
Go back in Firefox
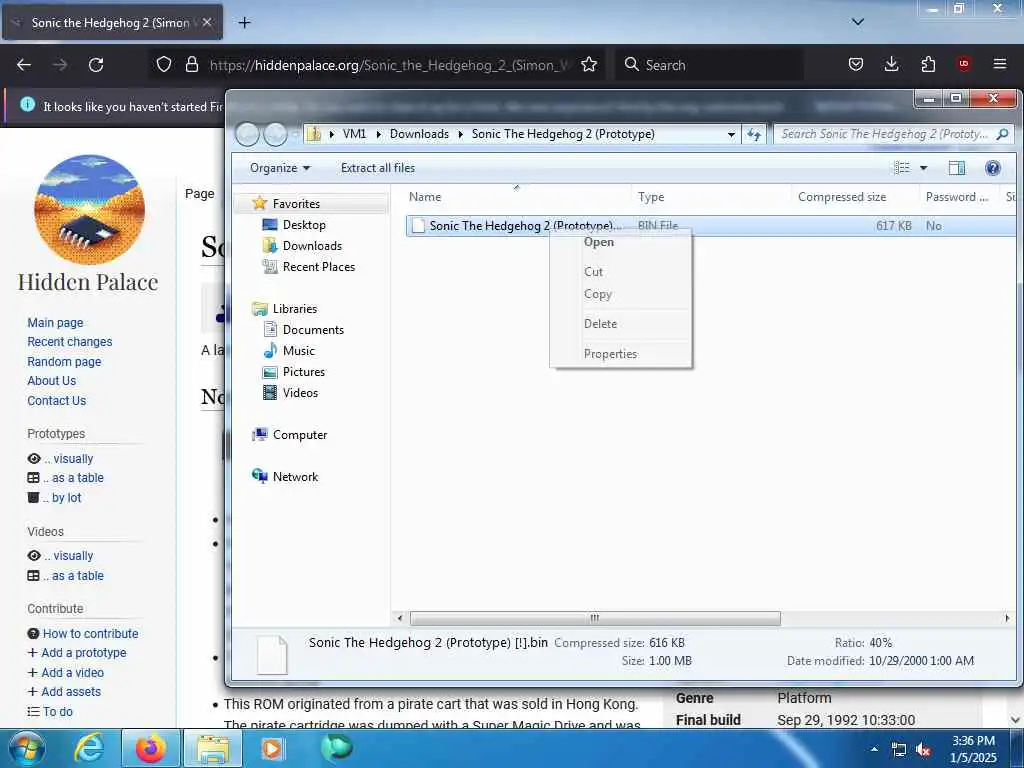[x=24, y=65]
